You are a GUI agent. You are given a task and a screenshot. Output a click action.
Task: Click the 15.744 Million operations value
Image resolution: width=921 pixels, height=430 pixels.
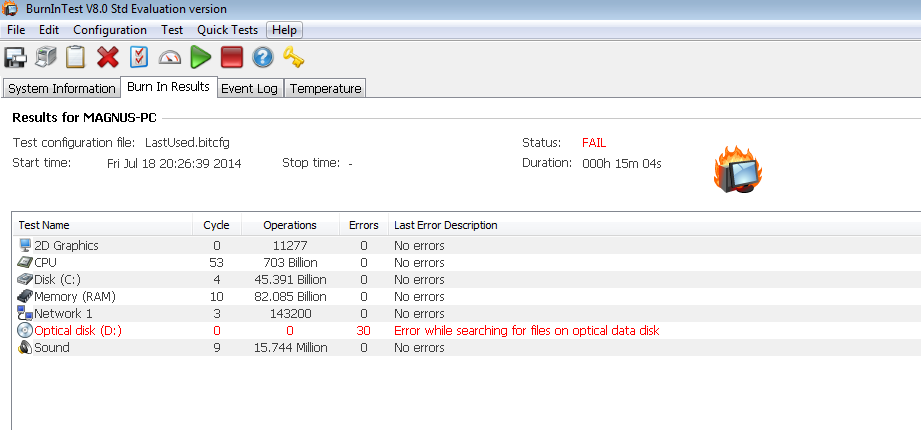[290, 348]
